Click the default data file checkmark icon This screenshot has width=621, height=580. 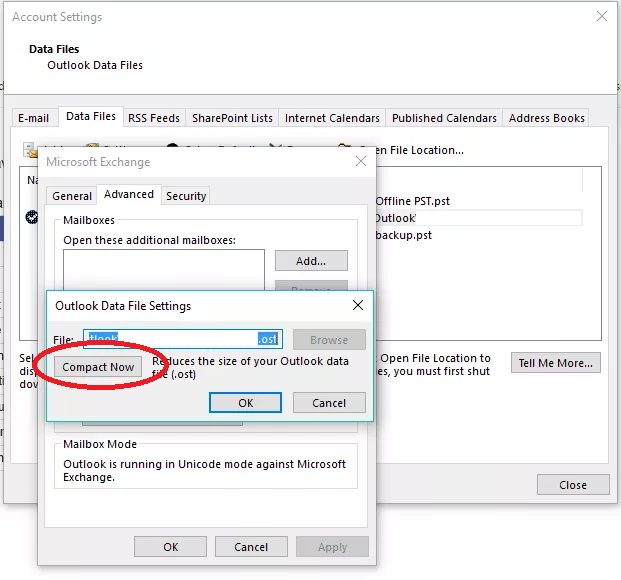32,217
